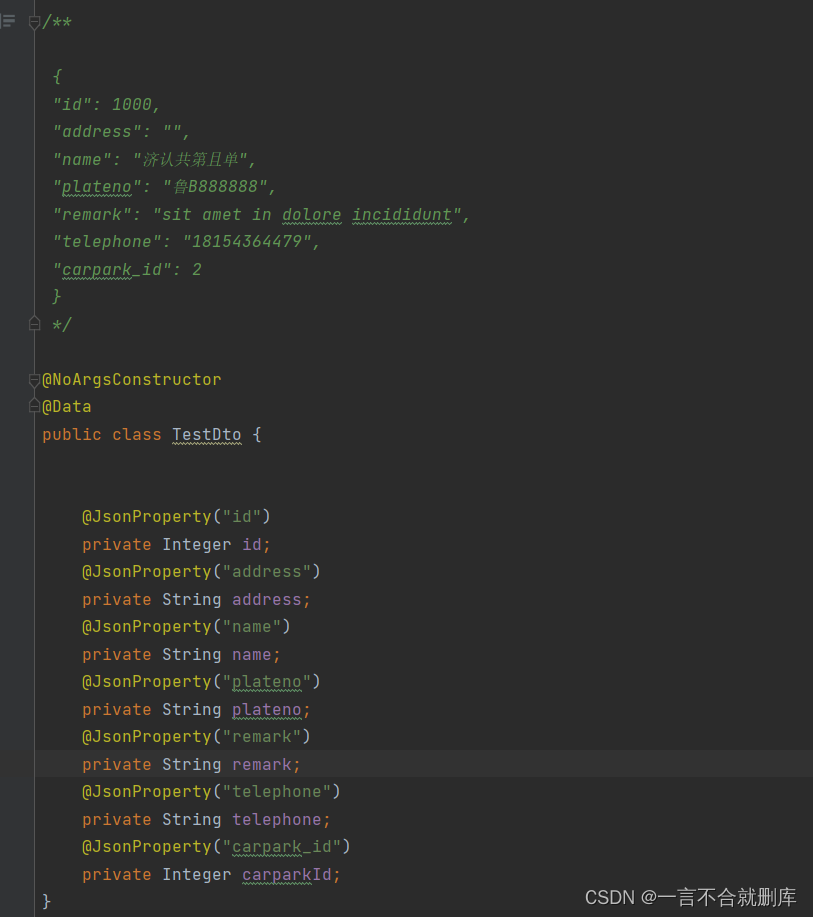Click the 'private String address;' line
Image resolution: width=813 pixels, height=917 pixels.
tap(196, 599)
